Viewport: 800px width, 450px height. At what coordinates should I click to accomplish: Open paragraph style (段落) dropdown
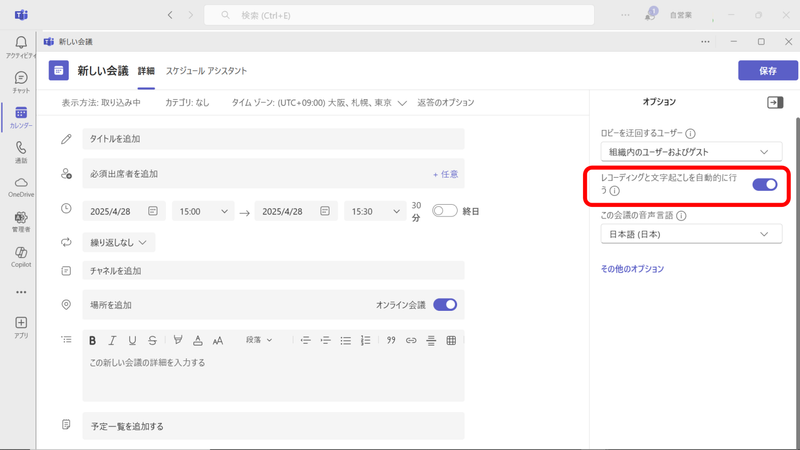259,340
